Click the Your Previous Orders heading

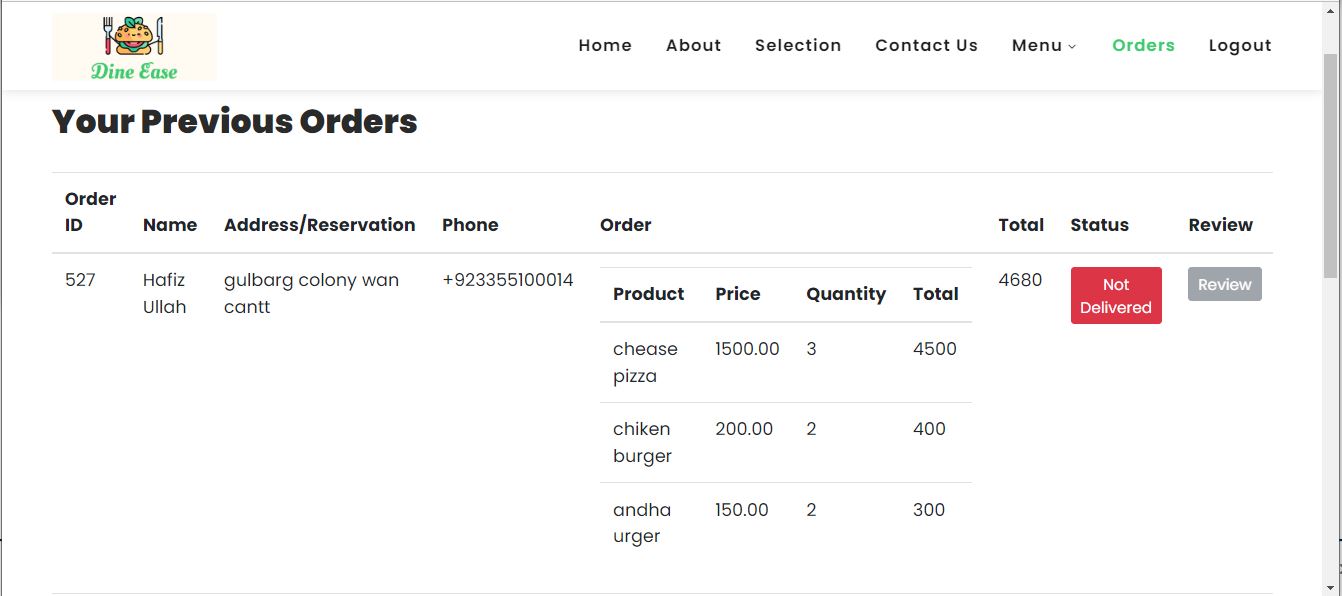[235, 122]
